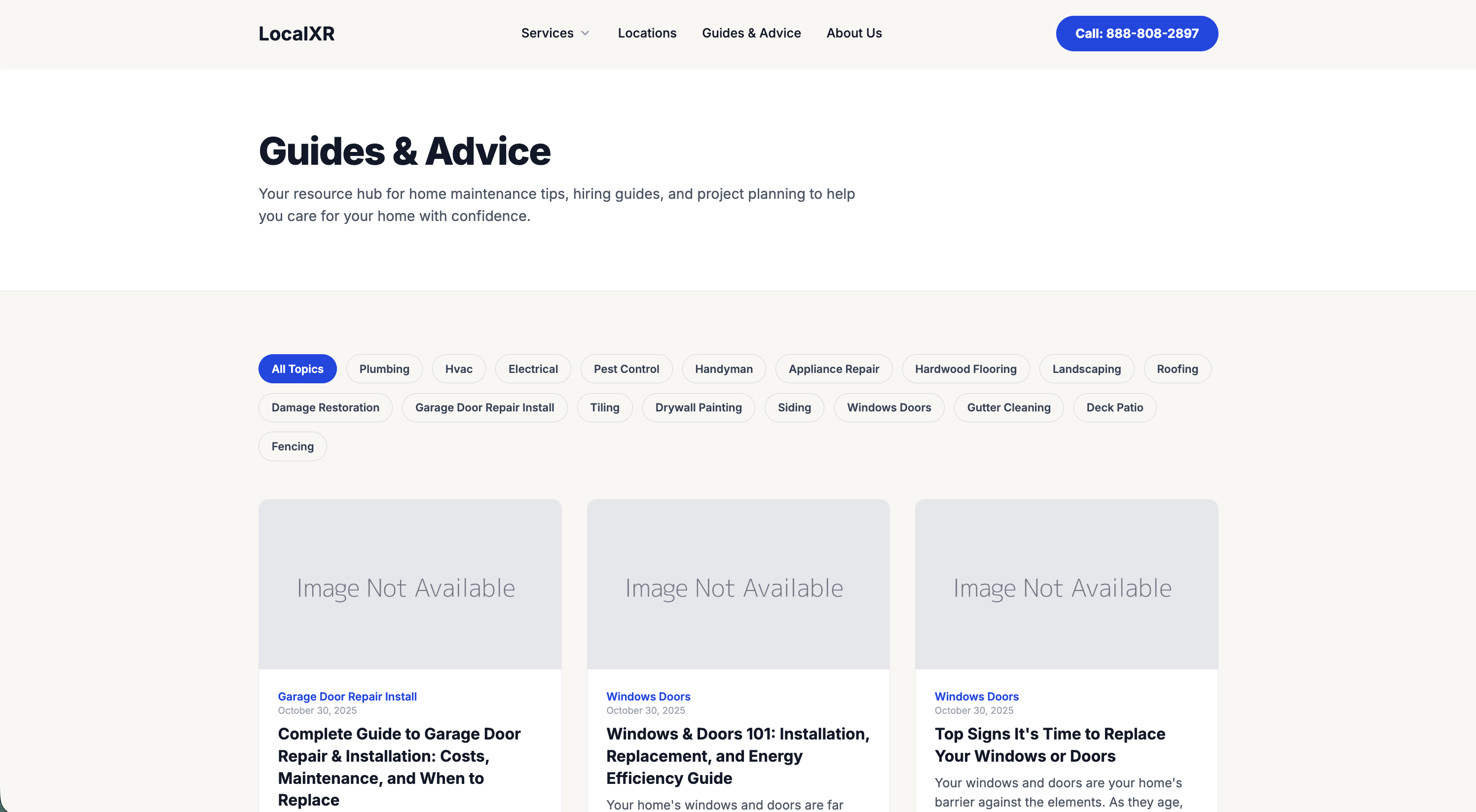The width and height of the screenshot is (1476, 812).
Task: Select the Roofing topic filter
Action: pos(1178,369)
